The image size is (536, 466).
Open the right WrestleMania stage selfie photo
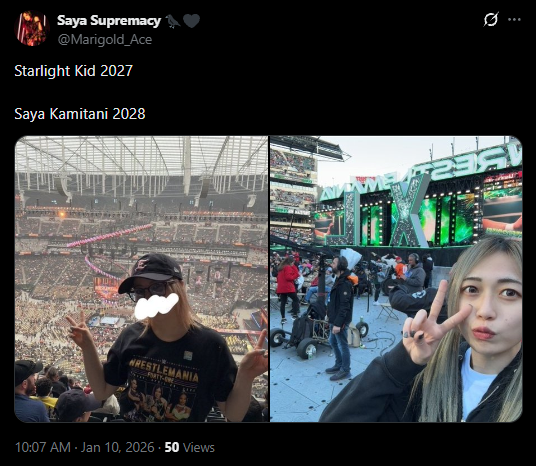pyautogui.click(x=396, y=279)
